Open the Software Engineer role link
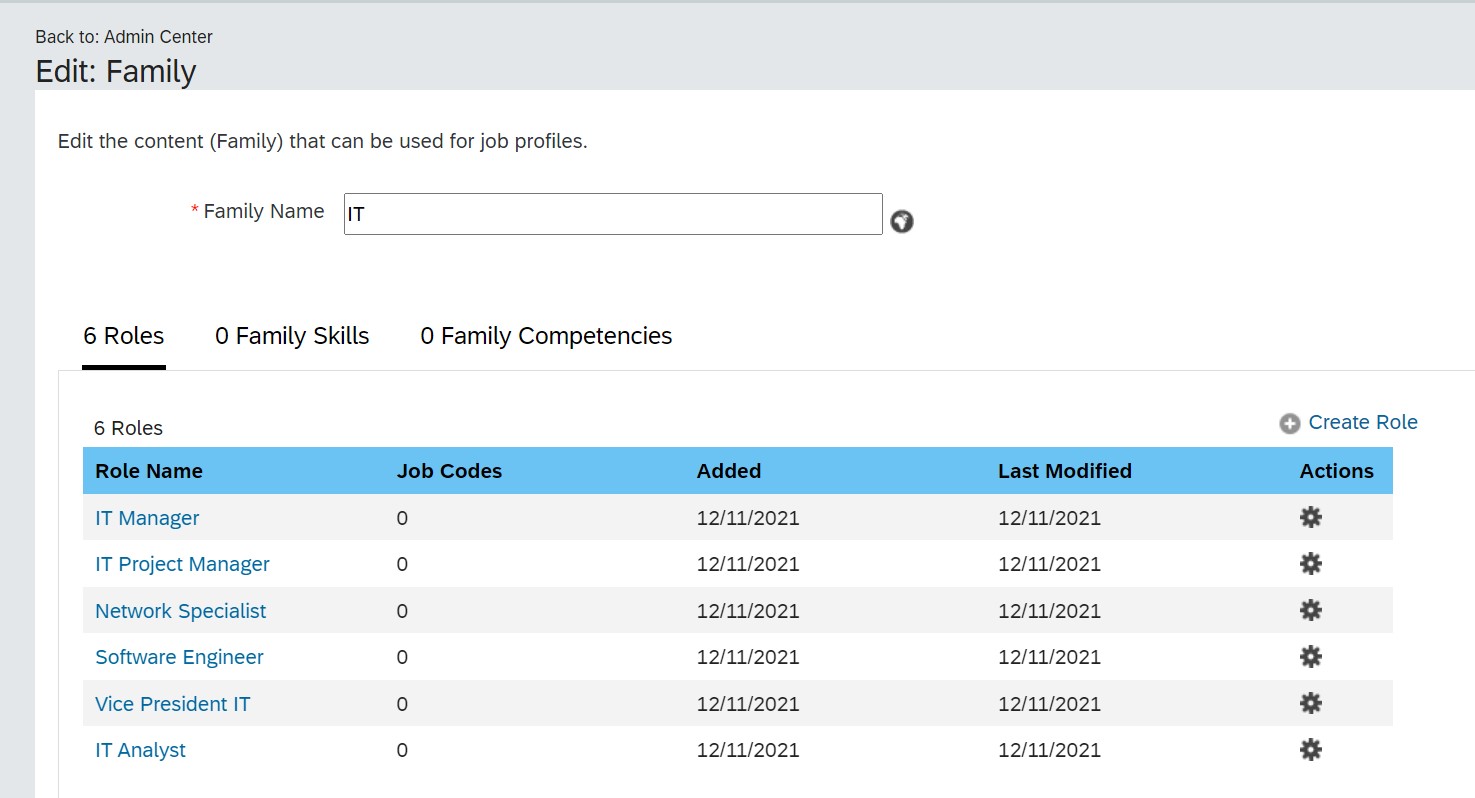Viewport: 1475px width, 798px height. 179,657
